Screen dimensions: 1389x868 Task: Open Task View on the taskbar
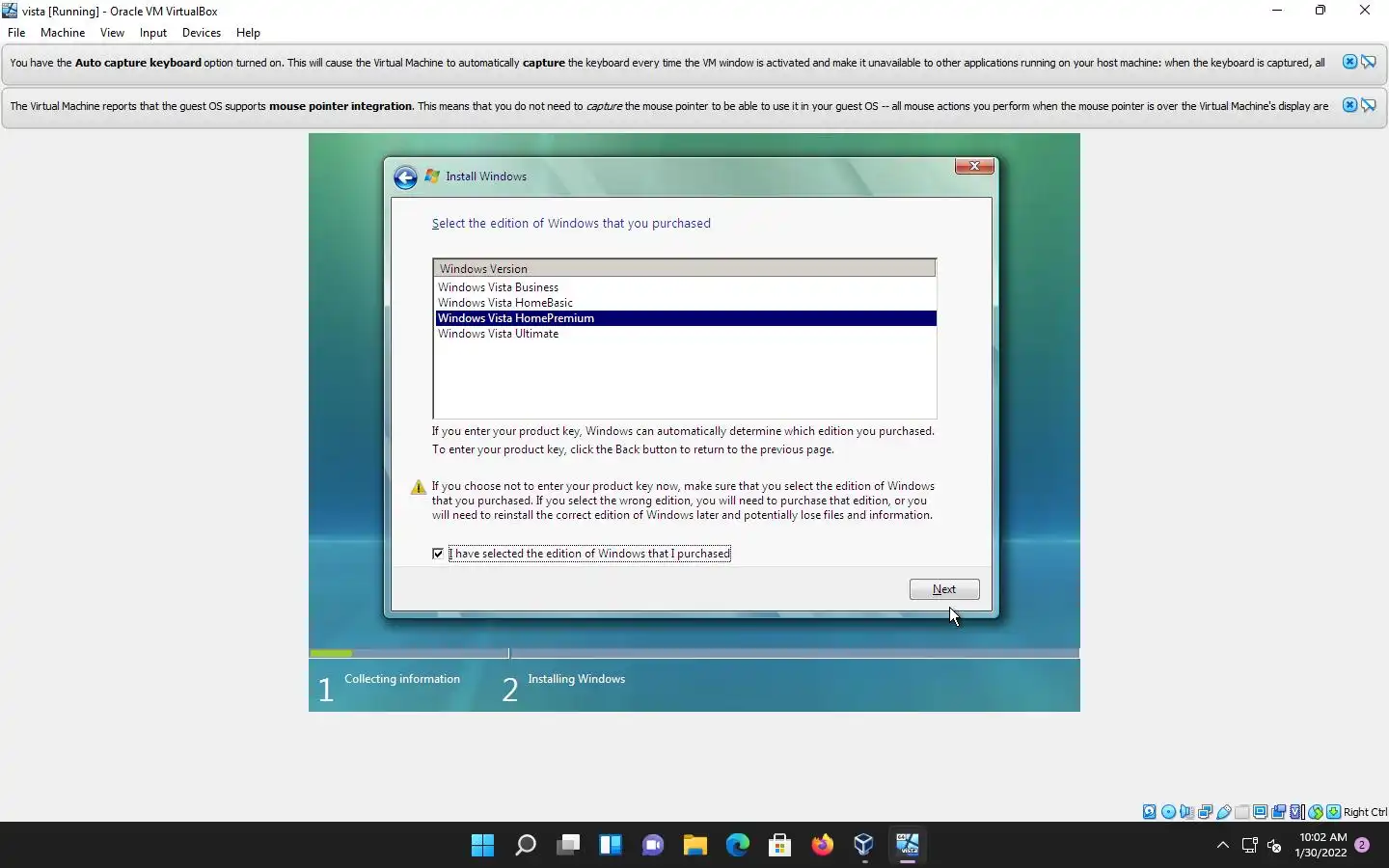(x=568, y=846)
